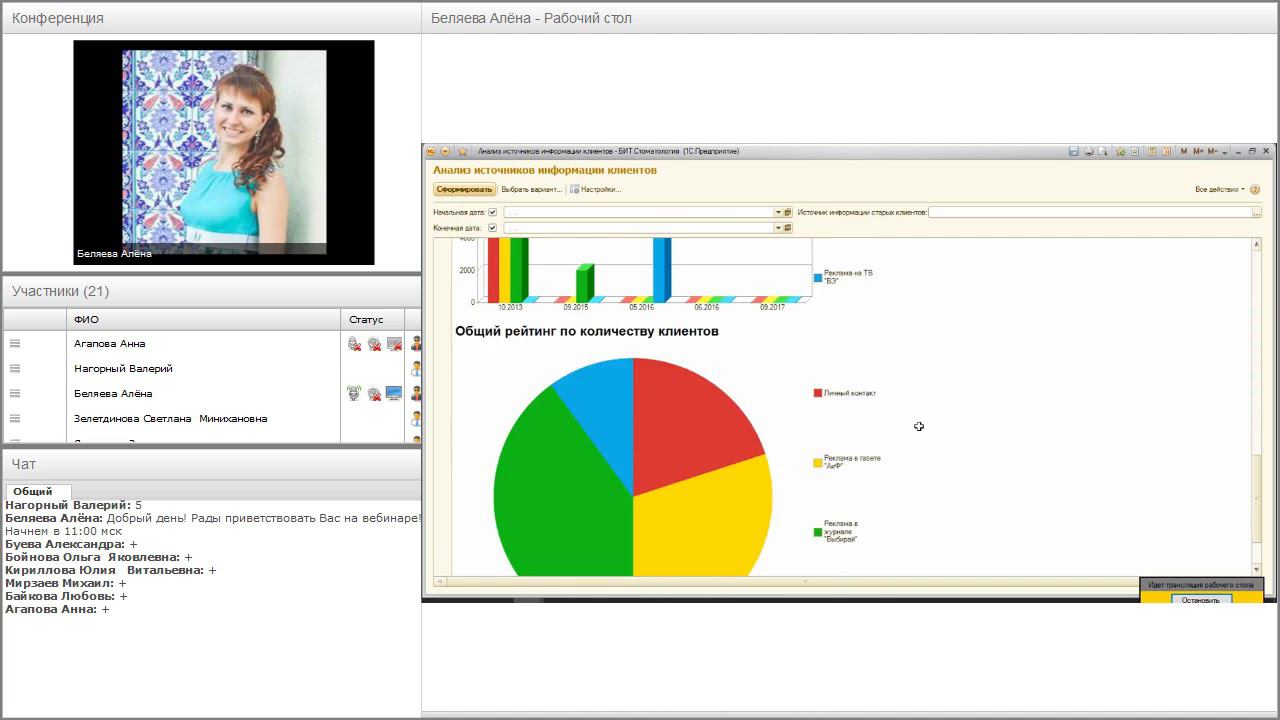Click Агапова Анна's disabled webcam status icon
Screen dimensions: 1280x720
pos(374,344)
